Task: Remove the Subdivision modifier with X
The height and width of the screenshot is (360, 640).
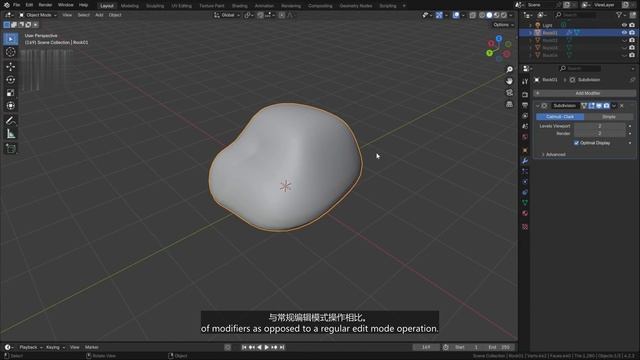Action: pos(622,106)
